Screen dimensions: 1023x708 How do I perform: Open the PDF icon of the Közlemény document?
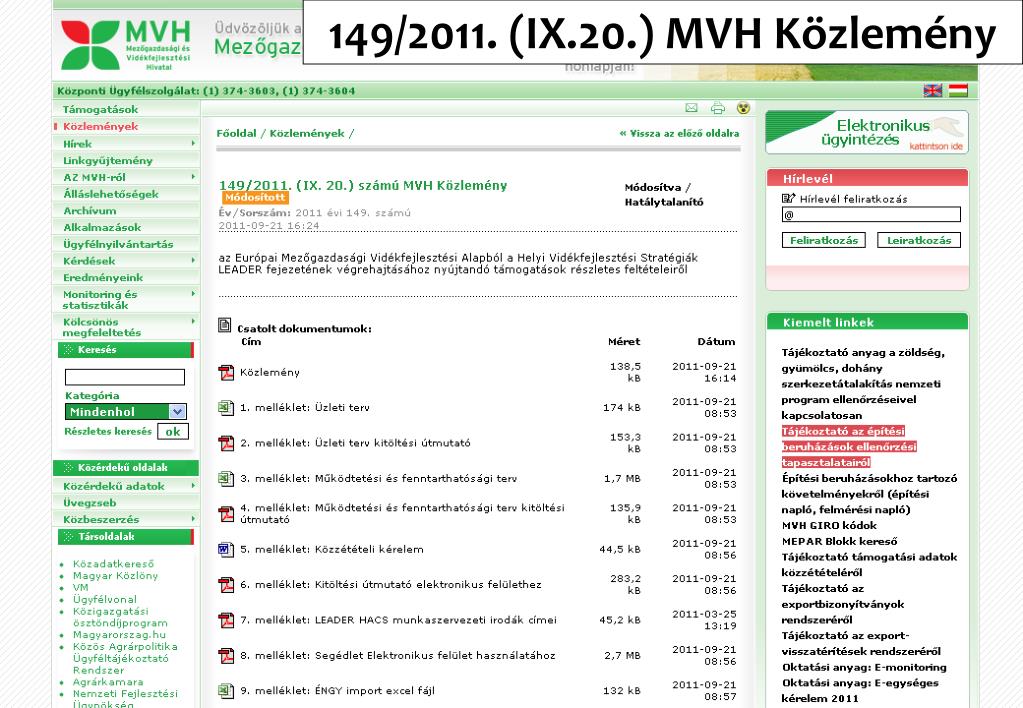tap(226, 373)
